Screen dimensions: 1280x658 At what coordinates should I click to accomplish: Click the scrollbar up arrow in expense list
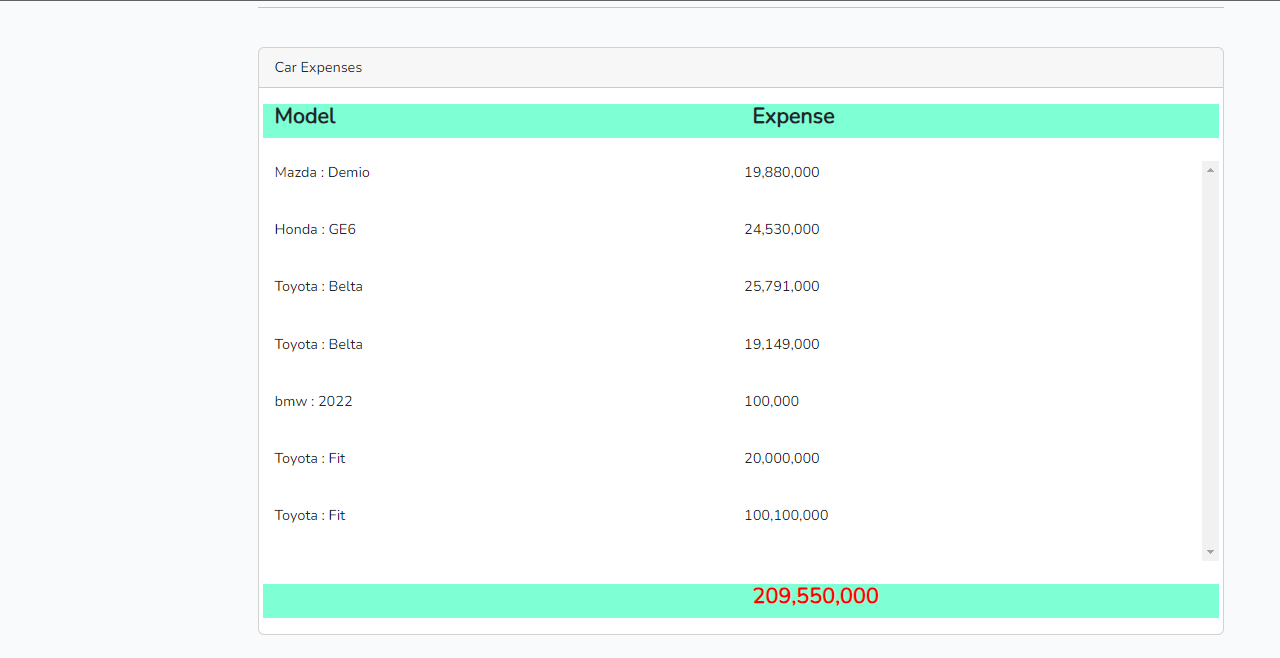[1210, 170]
